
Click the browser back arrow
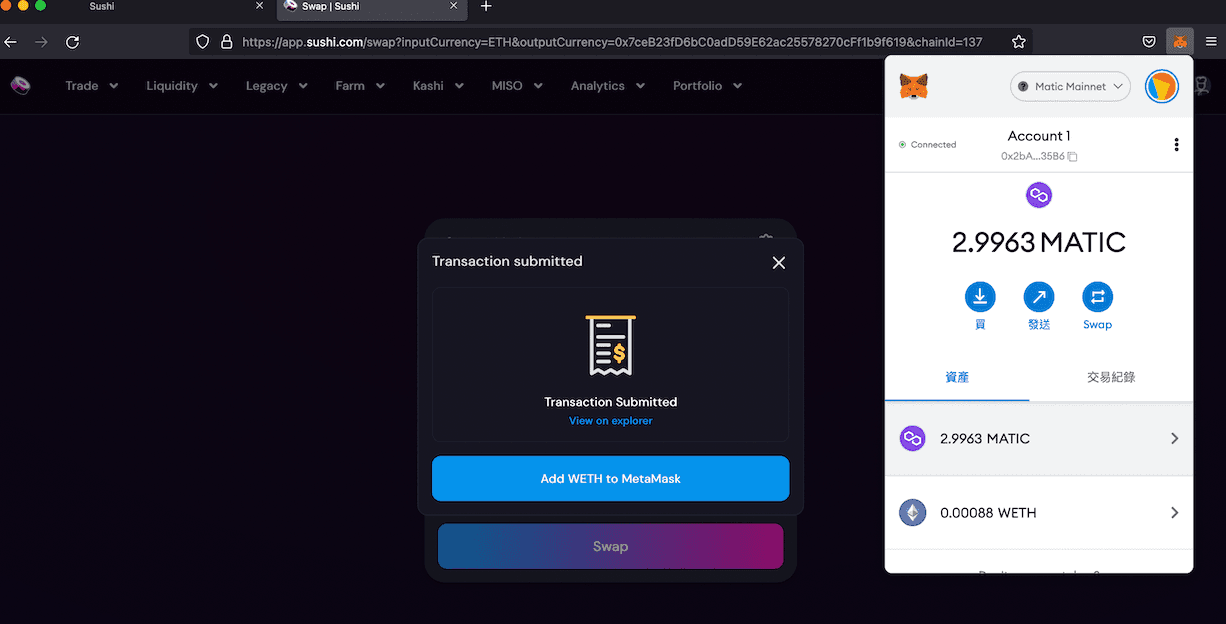pyautogui.click(x=11, y=42)
